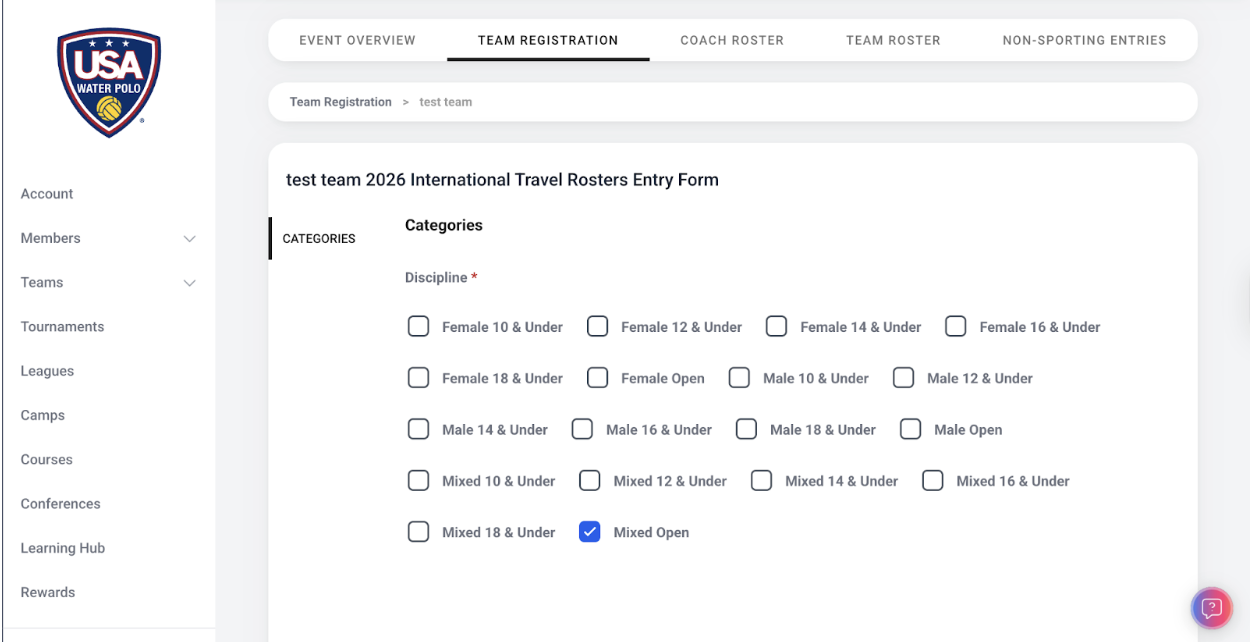Switch to the Event Overview tab
1250x642 pixels.
pyautogui.click(x=357, y=41)
